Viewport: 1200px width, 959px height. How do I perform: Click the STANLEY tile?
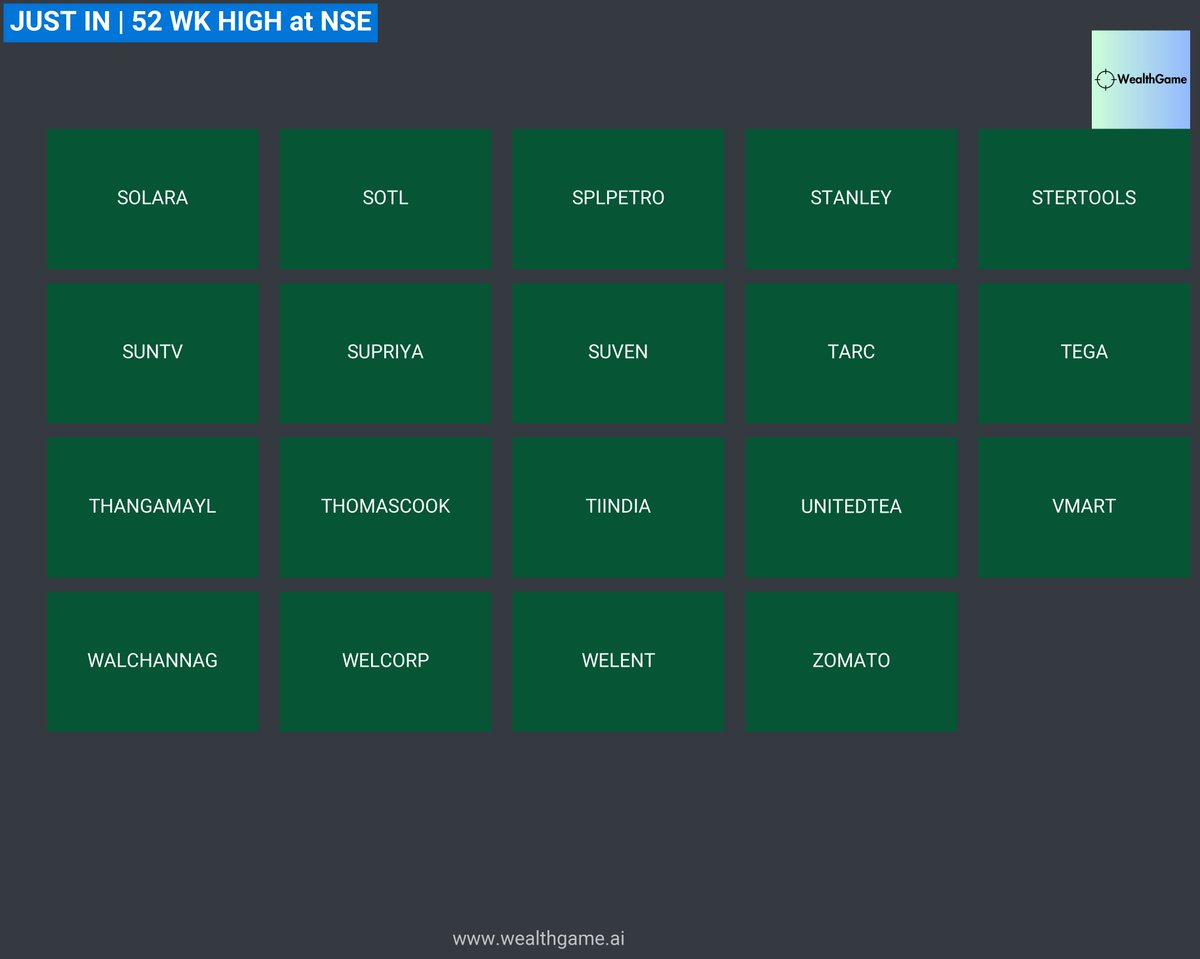click(851, 198)
